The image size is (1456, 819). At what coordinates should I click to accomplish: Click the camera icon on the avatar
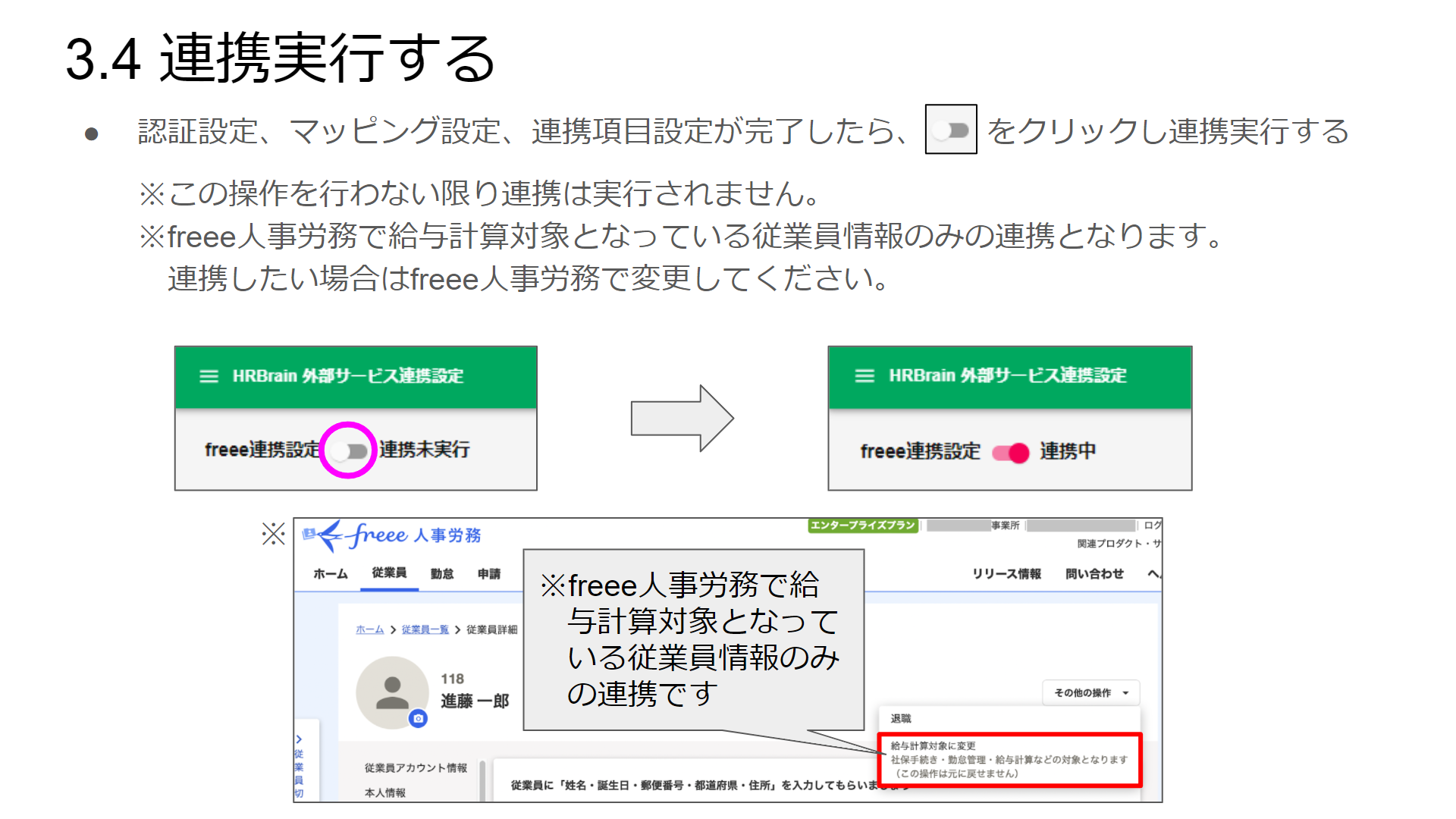pyautogui.click(x=418, y=718)
